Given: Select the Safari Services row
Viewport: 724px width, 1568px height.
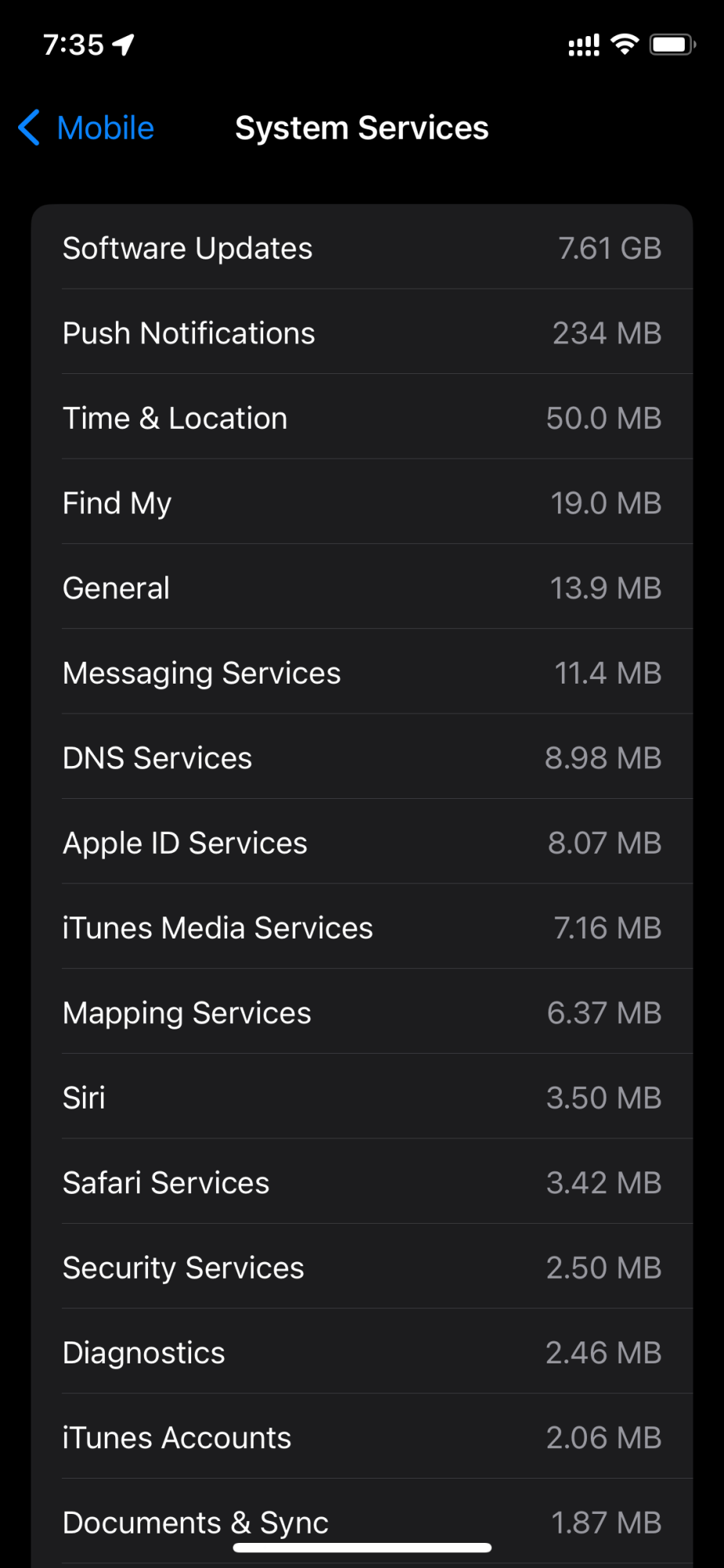Looking at the screenshot, I should [x=362, y=1183].
